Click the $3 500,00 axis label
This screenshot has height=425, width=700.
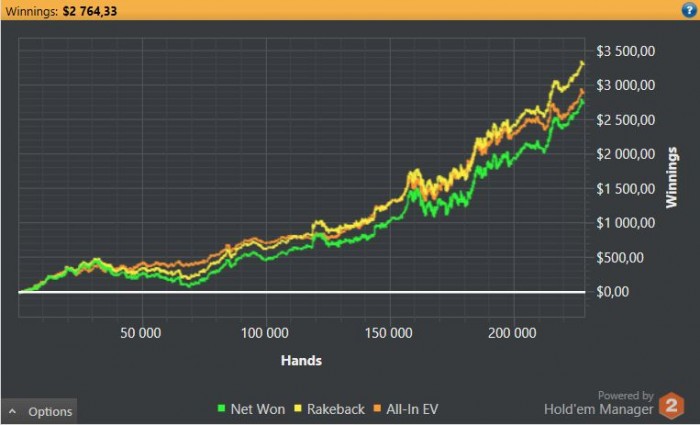(x=625, y=51)
